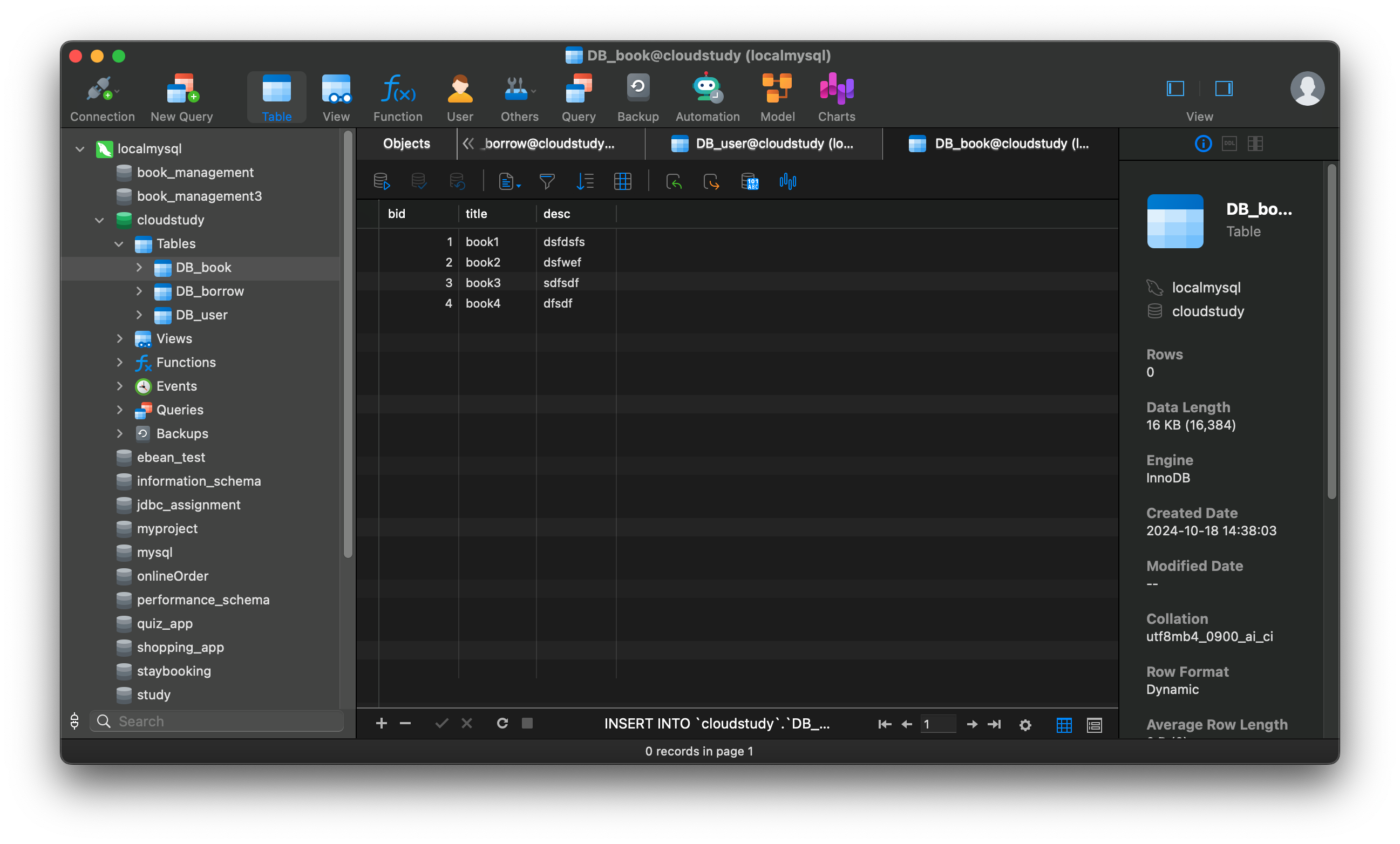Open the Automation tool in the toolbar
The width and height of the screenshot is (1400, 844).
(707, 97)
